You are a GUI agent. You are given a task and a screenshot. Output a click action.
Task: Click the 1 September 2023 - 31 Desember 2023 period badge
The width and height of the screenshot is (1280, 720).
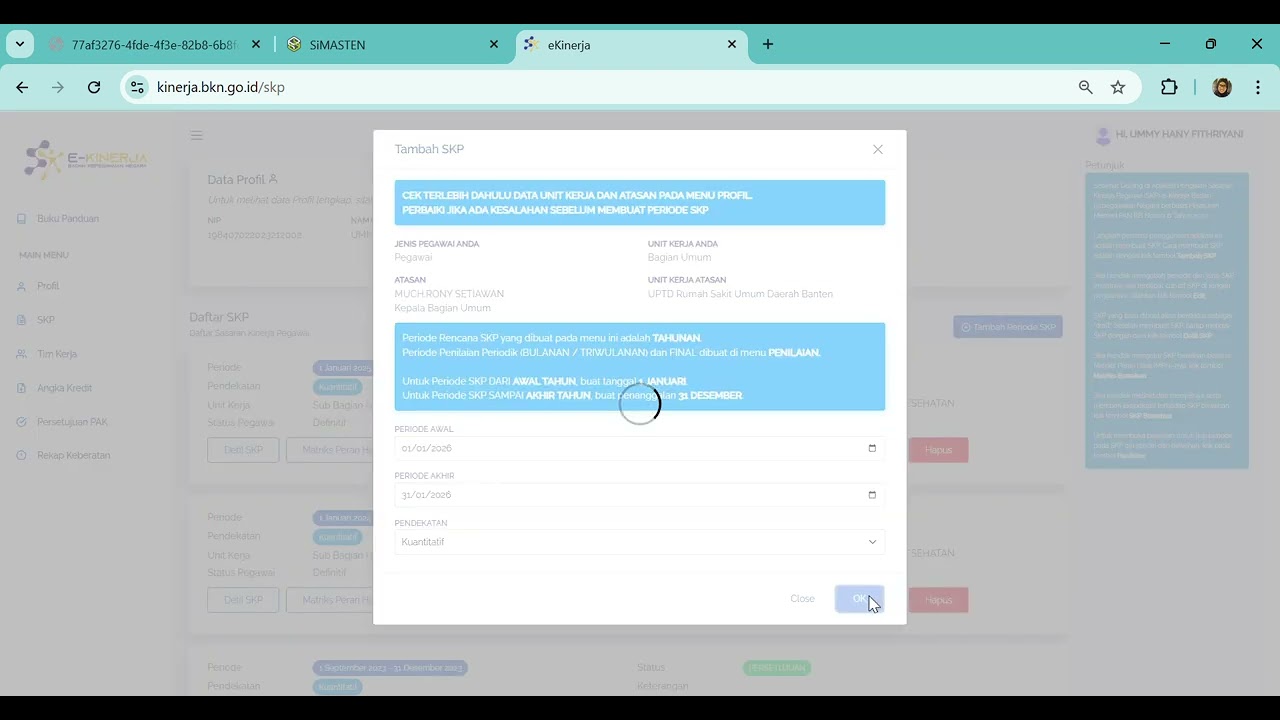coord(390,668)
